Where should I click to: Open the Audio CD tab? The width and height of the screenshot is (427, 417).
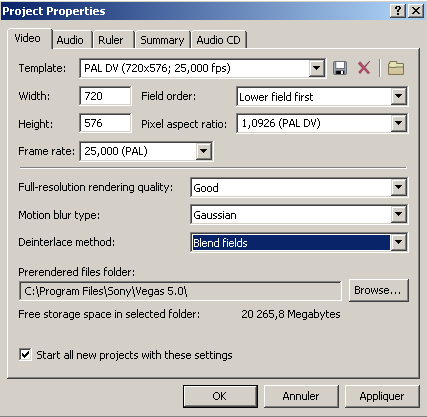(218, 40)
